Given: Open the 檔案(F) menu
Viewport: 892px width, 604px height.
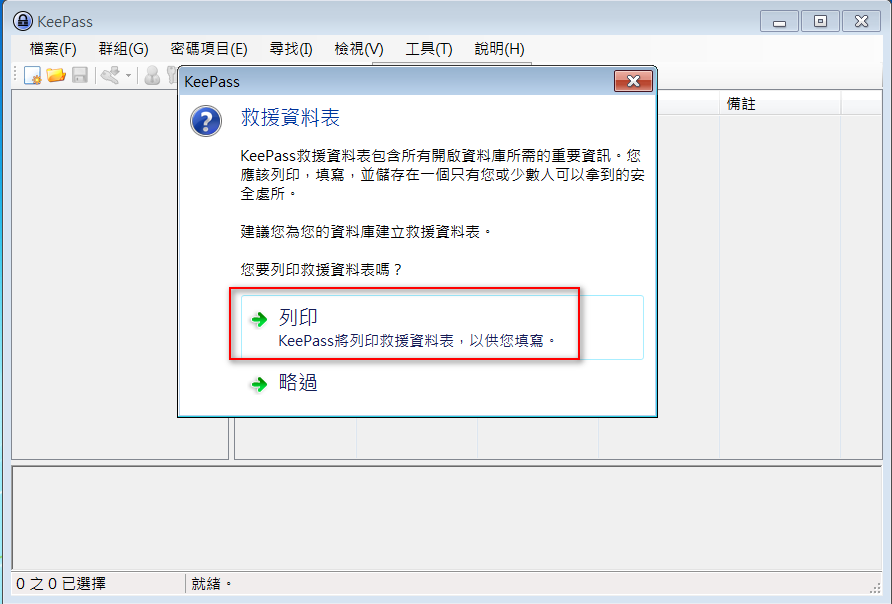Looking at the screenshot, I should point(53,49).
